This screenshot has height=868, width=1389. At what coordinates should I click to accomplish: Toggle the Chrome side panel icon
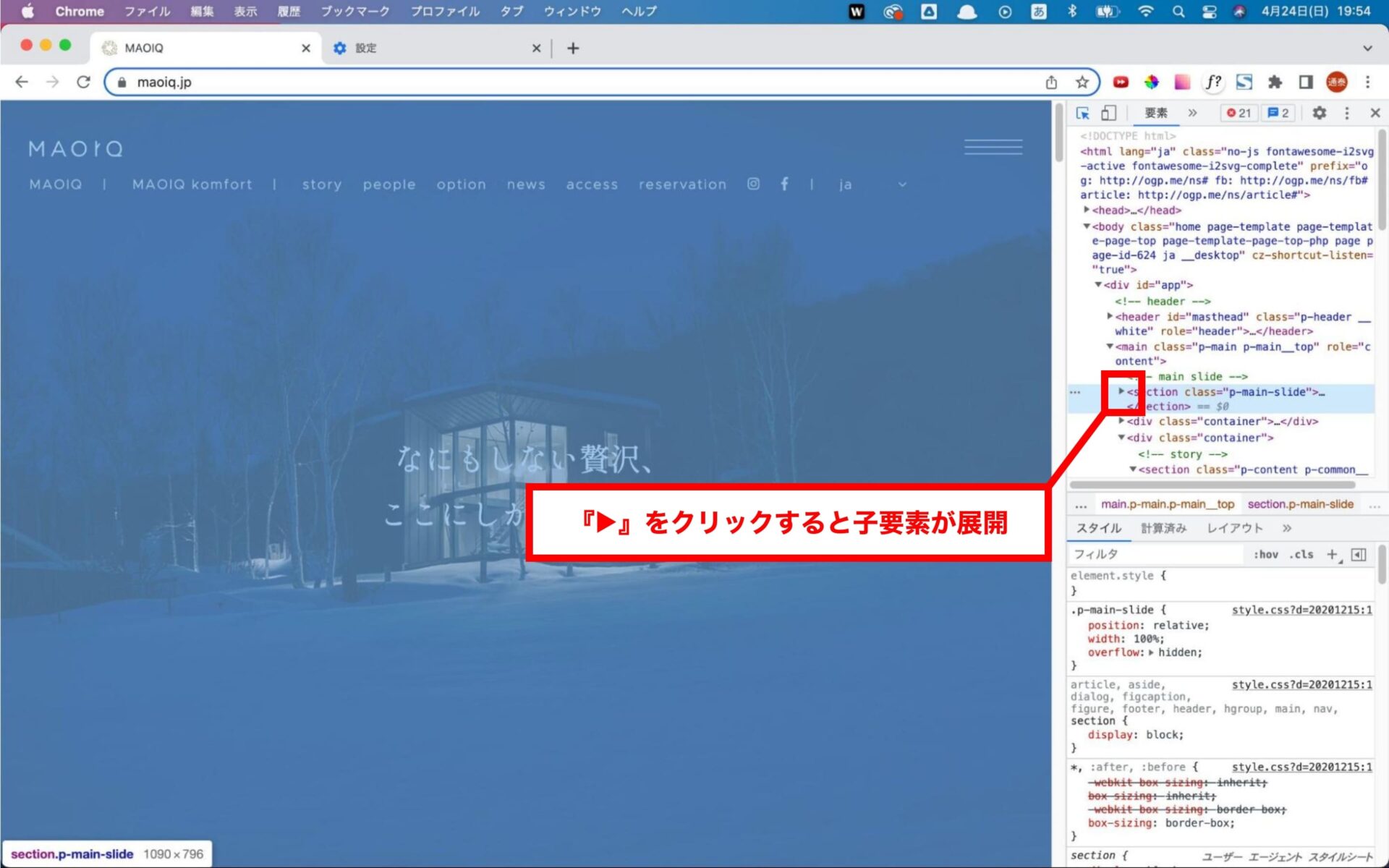click(x=1306, y=82)
